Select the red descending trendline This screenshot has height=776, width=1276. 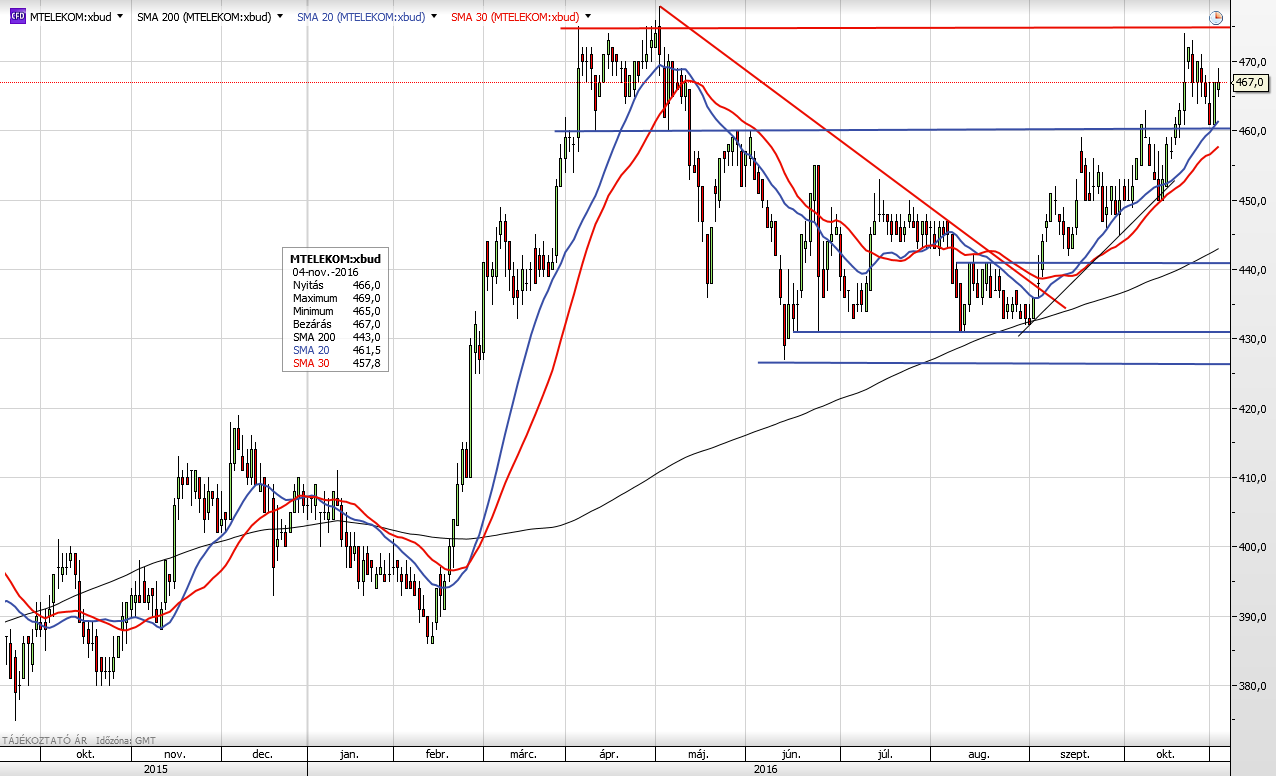tap(860, 157)
